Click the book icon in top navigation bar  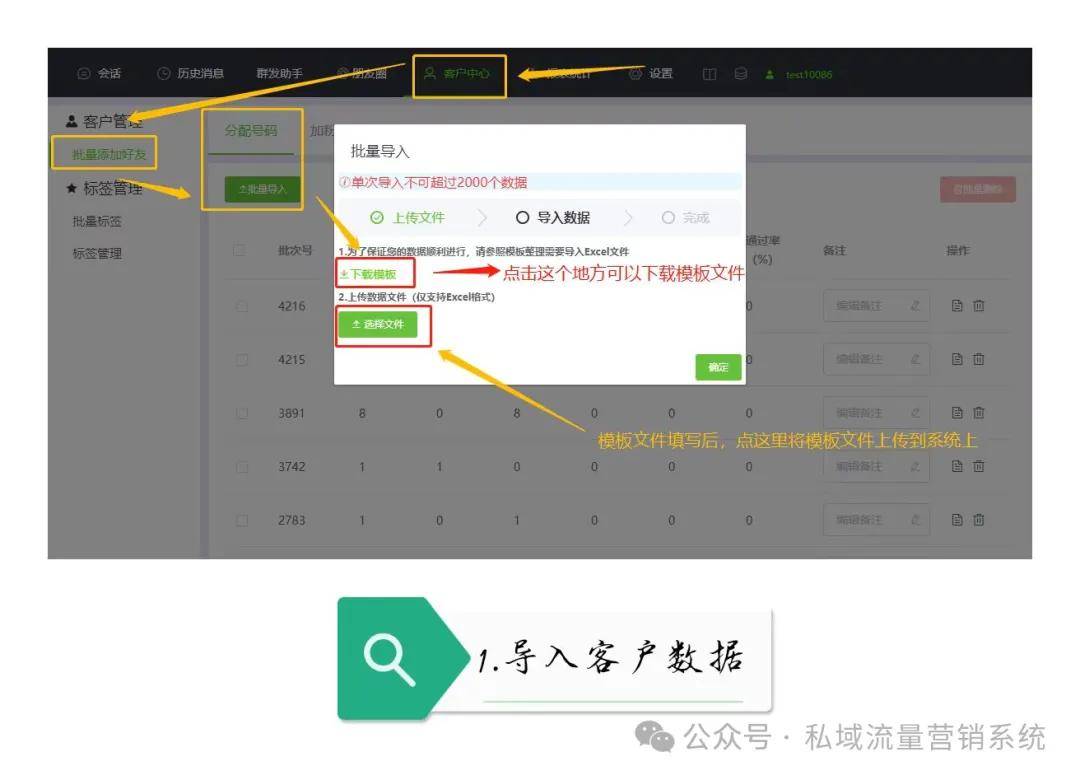click(709, 74)
